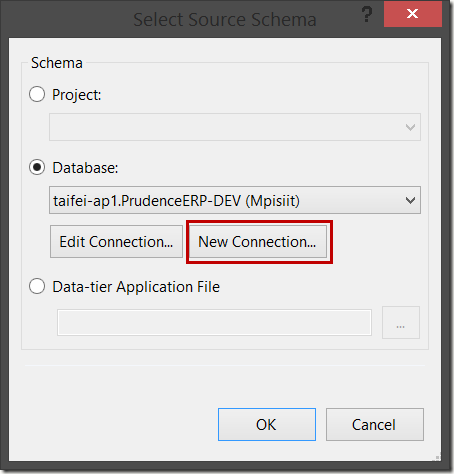Choose the Data-tier Application File radio
The image size is (454, 474).
[37, 286]
